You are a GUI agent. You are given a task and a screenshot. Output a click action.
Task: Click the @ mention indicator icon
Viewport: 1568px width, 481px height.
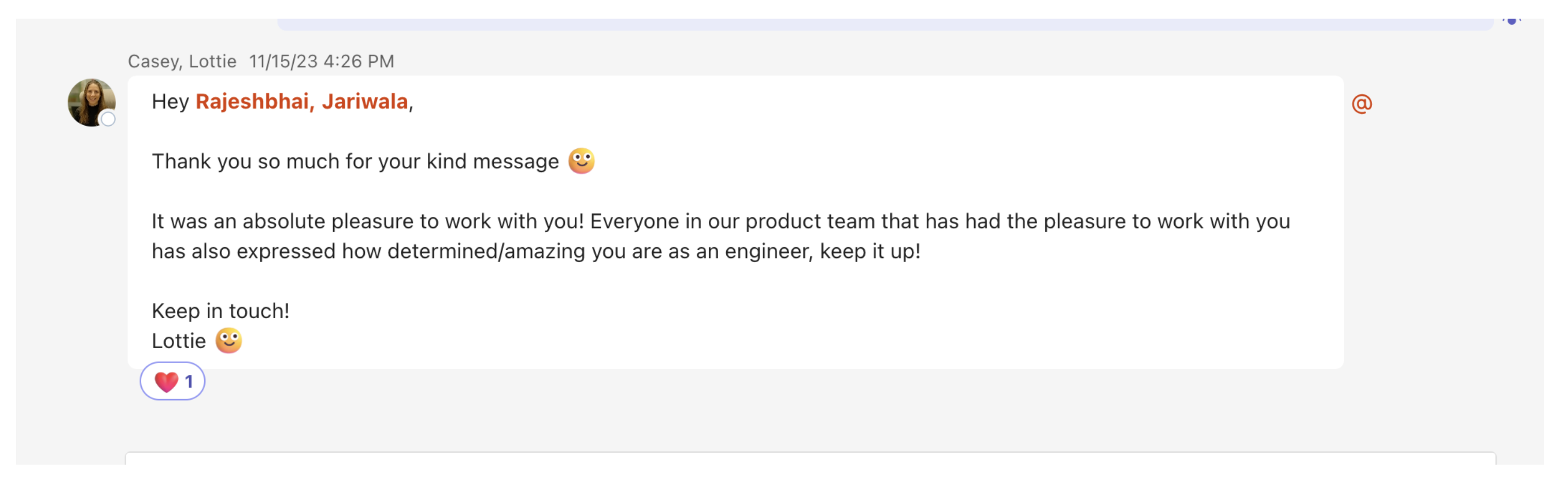pos(1362,104)
